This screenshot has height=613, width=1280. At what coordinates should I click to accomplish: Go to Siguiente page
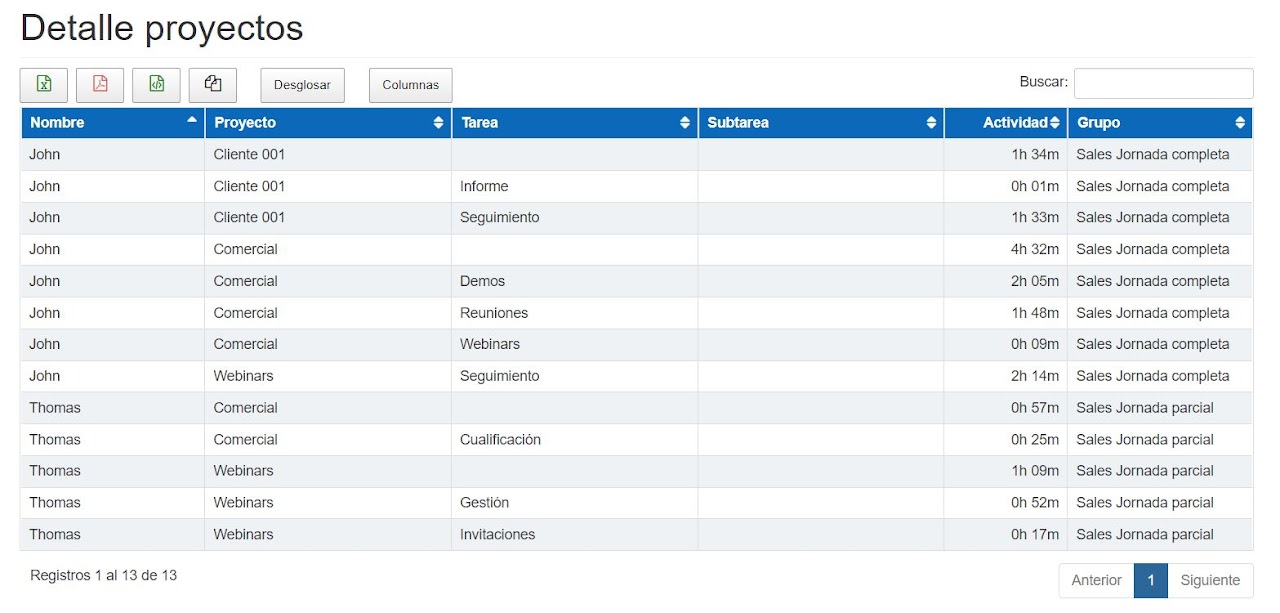tap(1210, 580)
